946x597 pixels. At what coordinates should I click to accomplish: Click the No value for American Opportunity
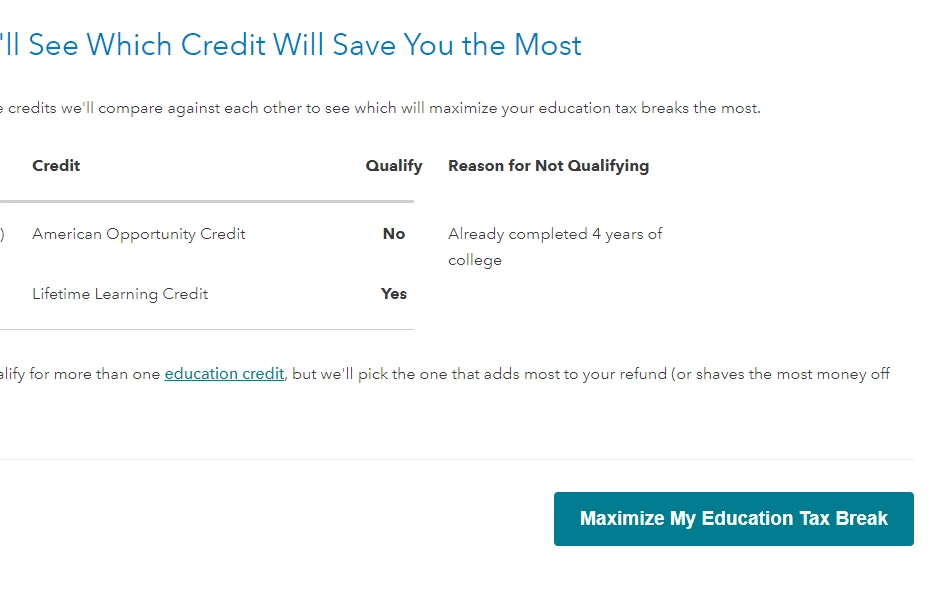click(x=394, y=233)
